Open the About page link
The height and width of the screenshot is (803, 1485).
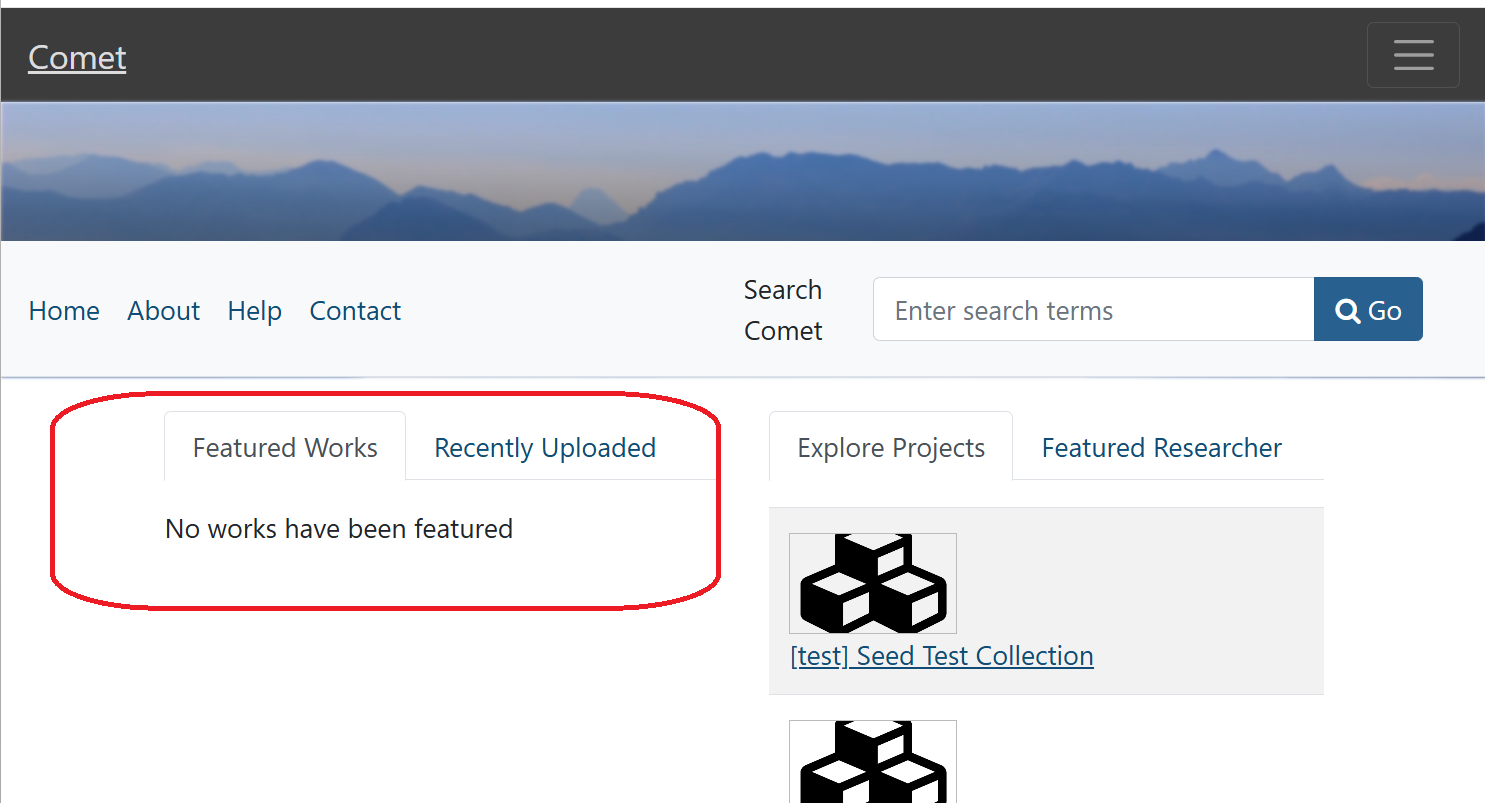tap(163, 311)
